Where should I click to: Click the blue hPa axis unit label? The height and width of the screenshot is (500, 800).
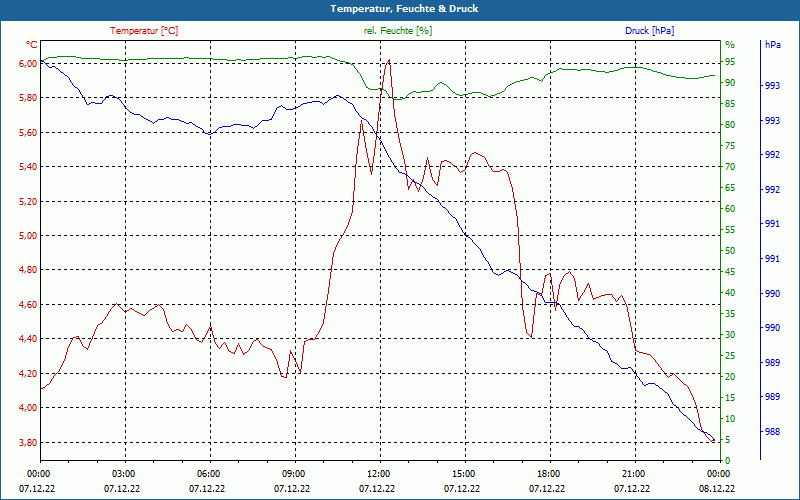(773, 45)
